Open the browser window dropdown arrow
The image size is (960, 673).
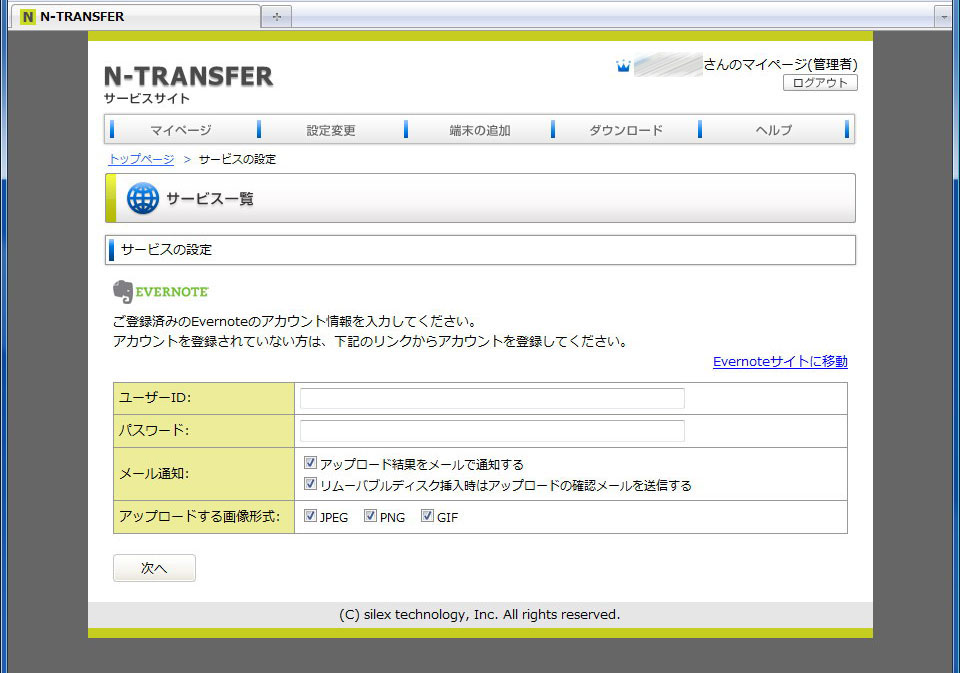click(x=943, y=16)
